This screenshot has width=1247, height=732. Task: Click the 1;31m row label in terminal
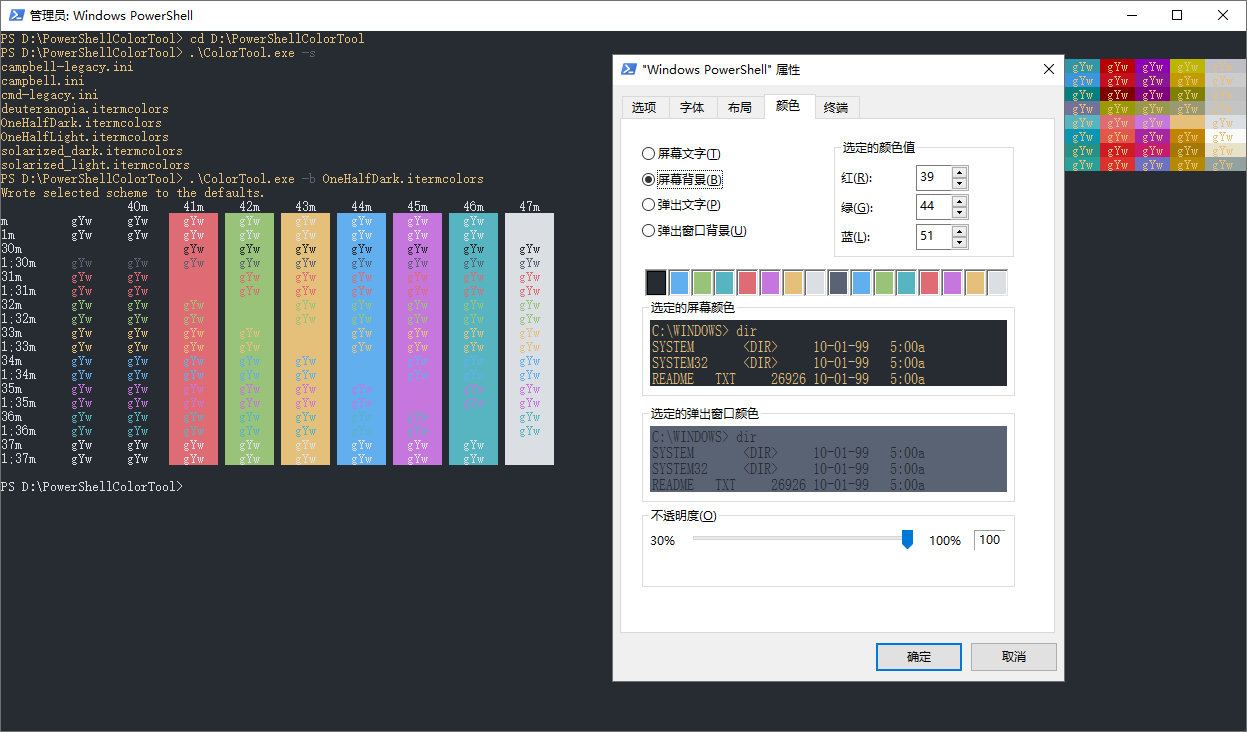19,291
